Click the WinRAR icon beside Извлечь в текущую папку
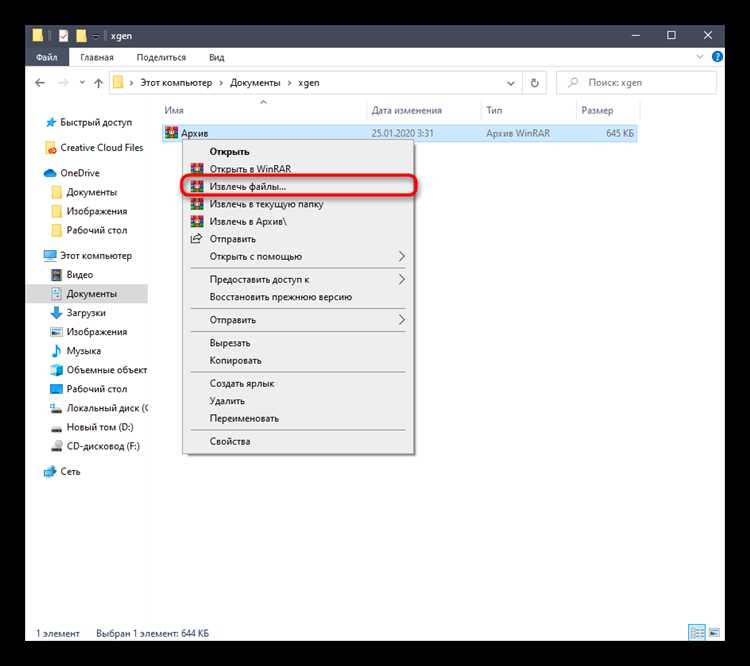The width and height of the screenshot is (750, 666). pyautogui.click(x=197, y=204)
